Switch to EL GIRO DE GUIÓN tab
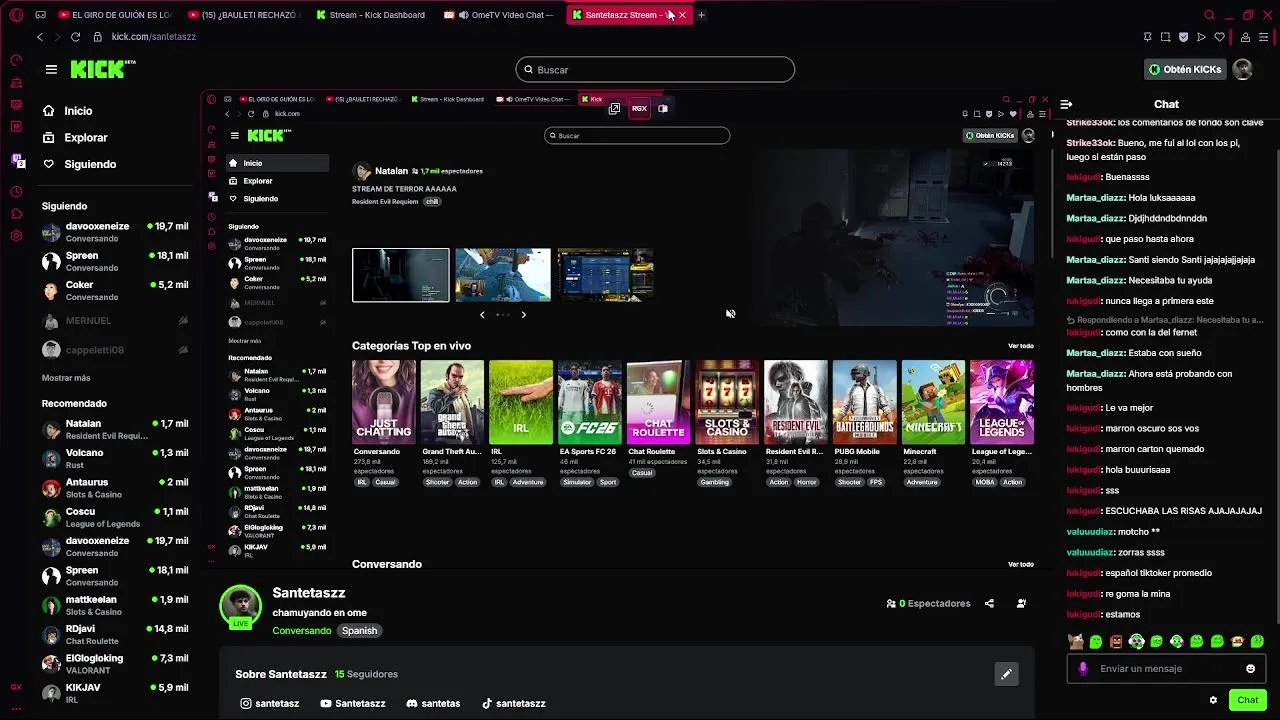Screen dimensions: 1280x720 [x=115, y=15]
